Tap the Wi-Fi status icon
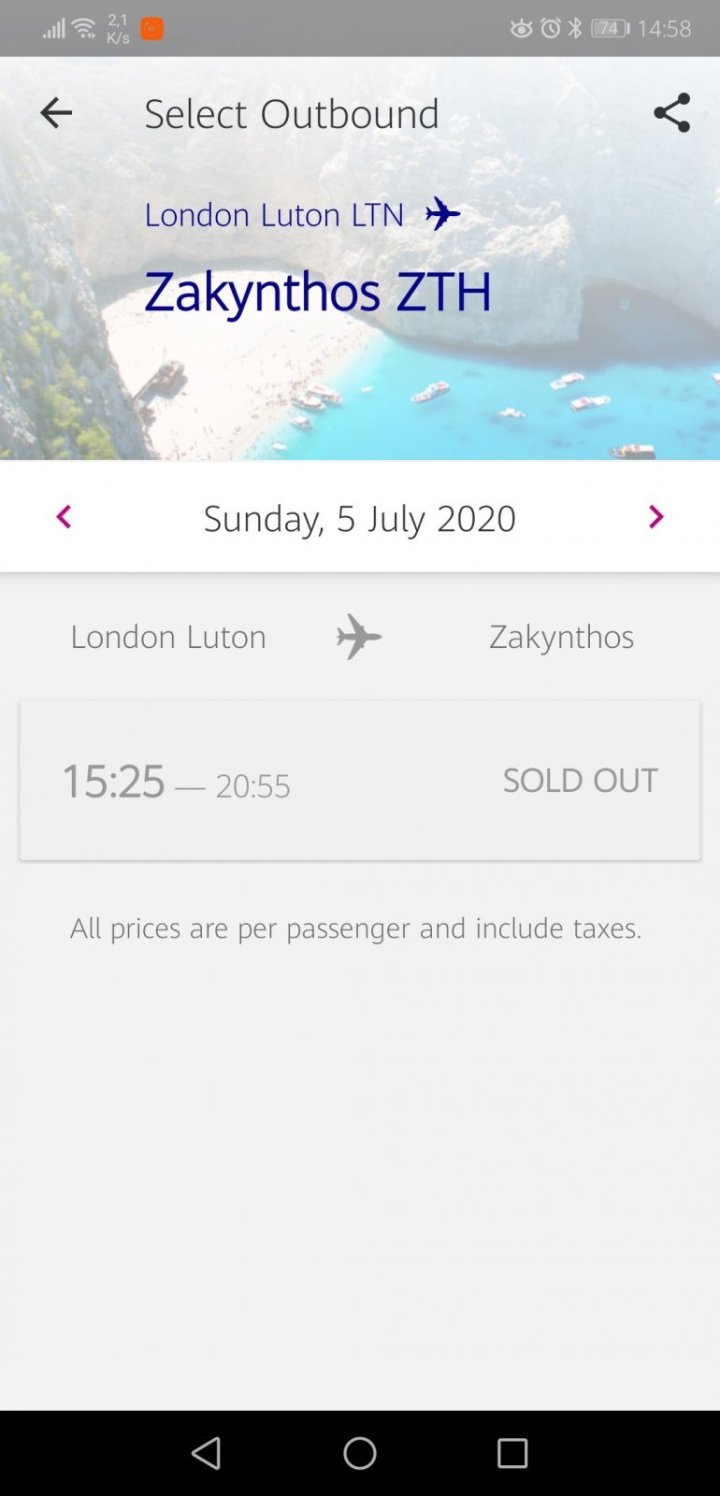The height and width of the screenshot is (1496, 720). click(x=84, y=29)
